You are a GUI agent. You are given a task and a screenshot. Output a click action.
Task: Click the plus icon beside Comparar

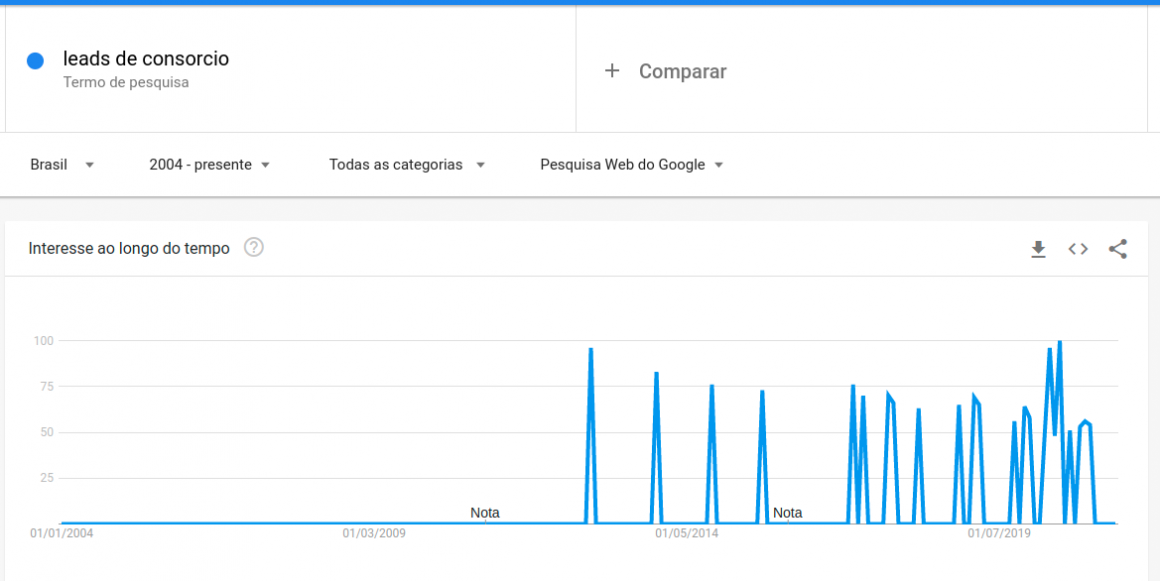[612, 71]
